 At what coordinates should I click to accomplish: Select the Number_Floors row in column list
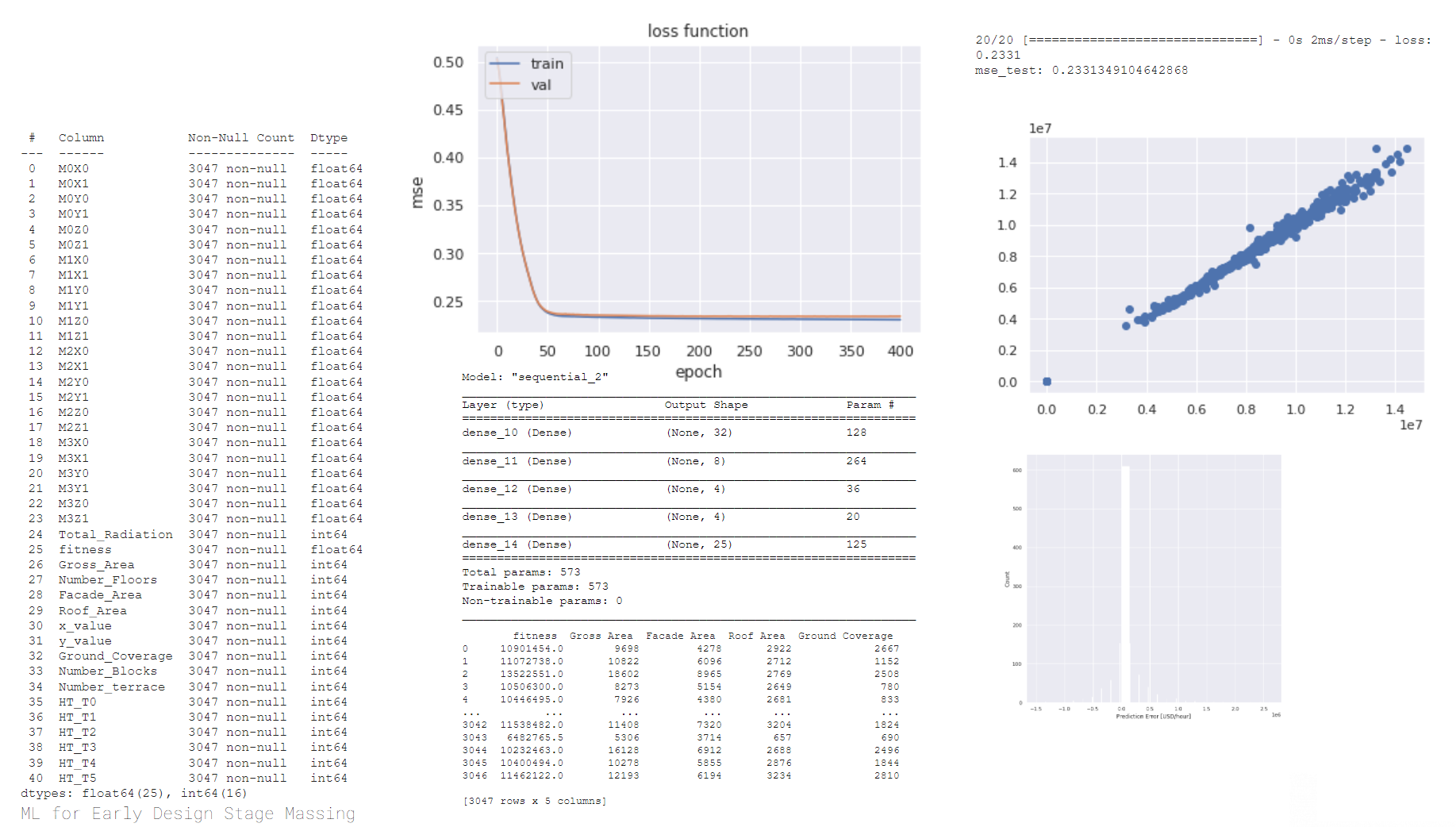pyautogui.click(x=107, y=579)
